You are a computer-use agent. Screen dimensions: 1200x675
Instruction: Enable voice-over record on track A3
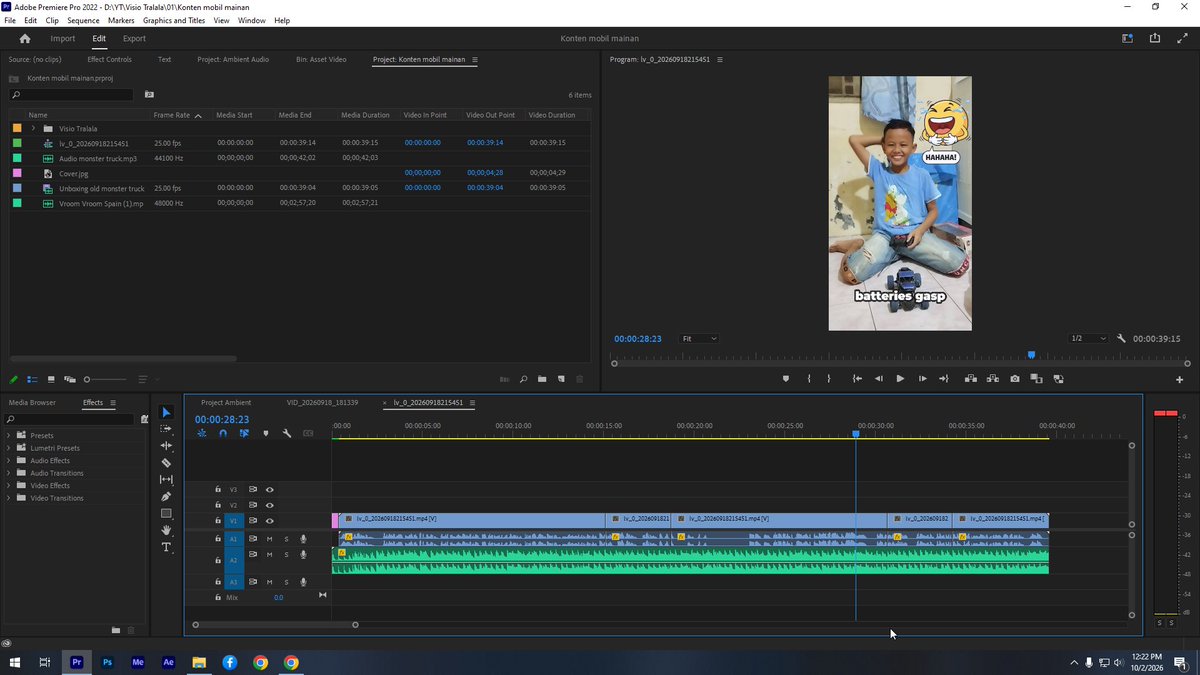(303, 581)
